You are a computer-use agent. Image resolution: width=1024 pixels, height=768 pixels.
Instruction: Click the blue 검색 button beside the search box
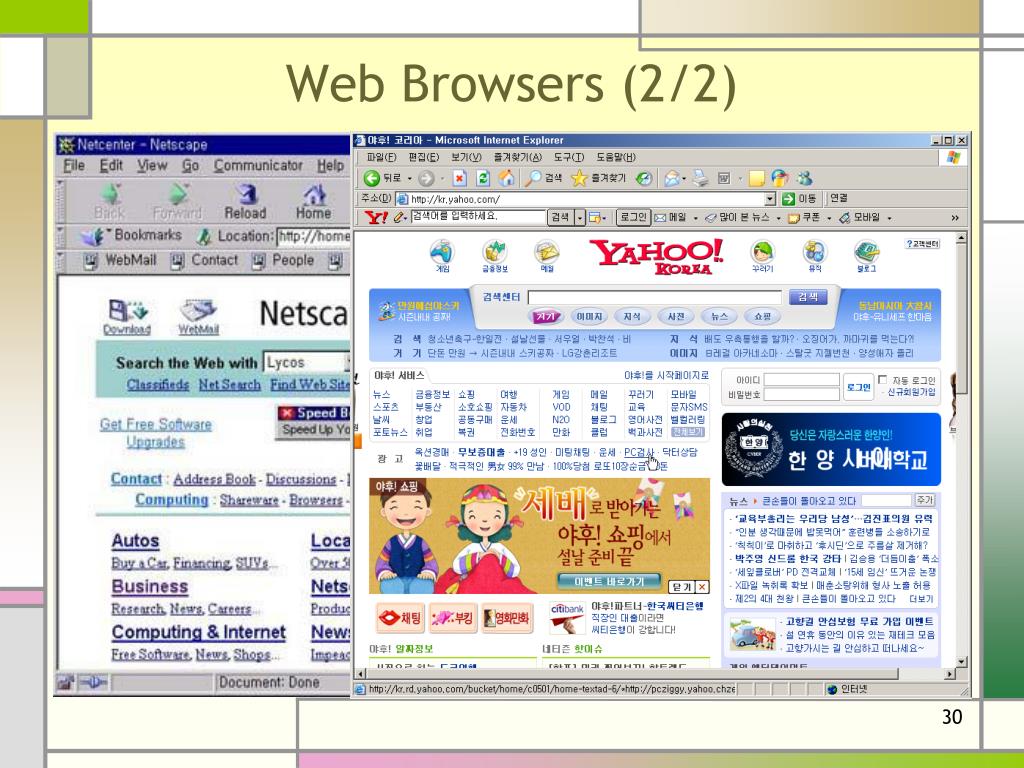pyautogui.click(x=808, y=297)
